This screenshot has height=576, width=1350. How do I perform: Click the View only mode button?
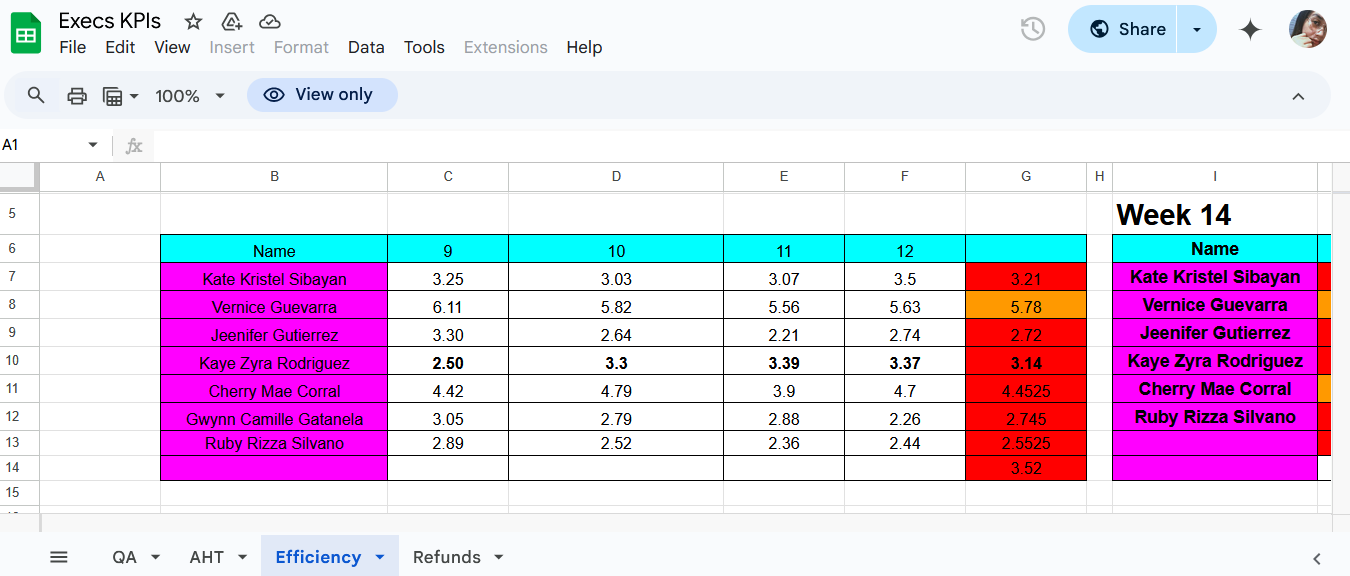(x=322, y=95)
